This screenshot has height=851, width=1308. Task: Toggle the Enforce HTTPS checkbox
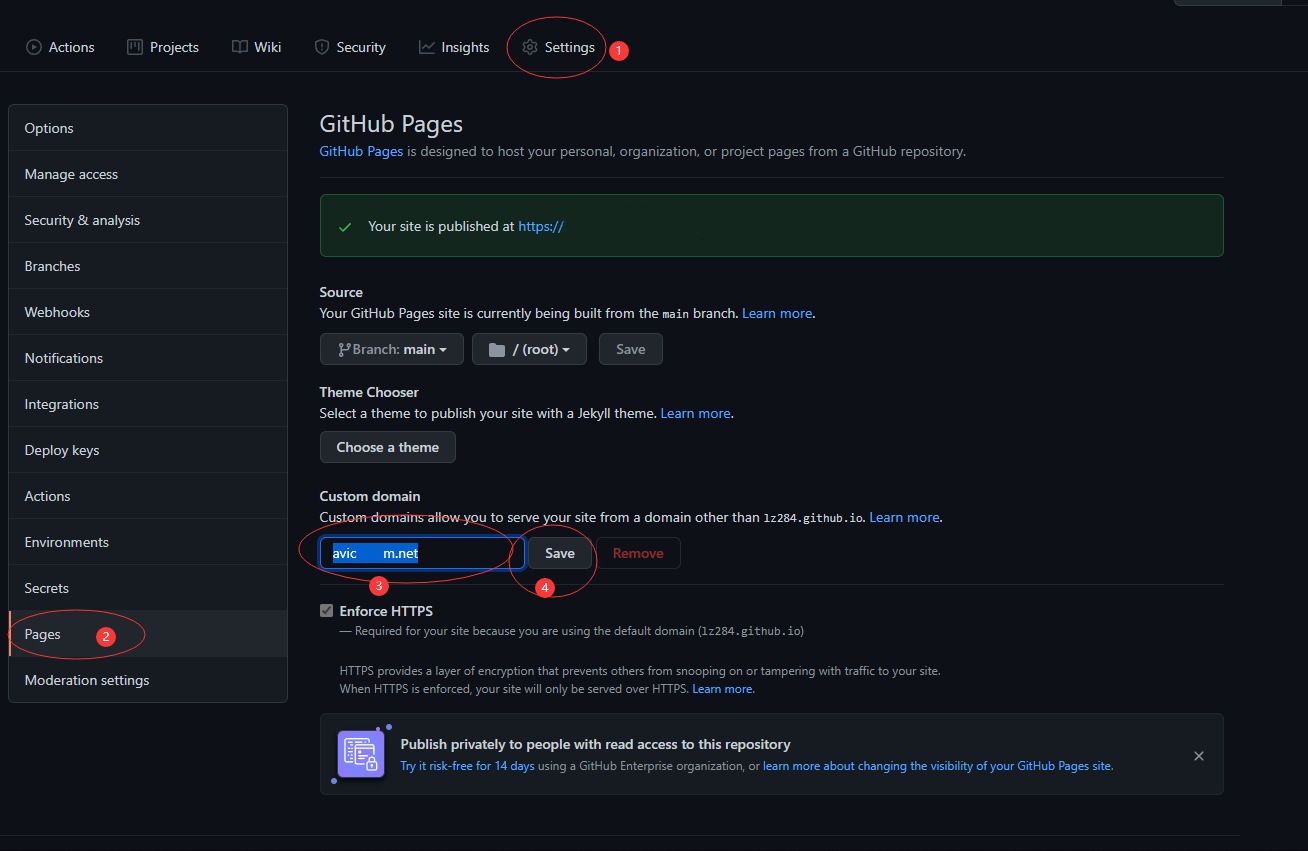pos(326,611)
